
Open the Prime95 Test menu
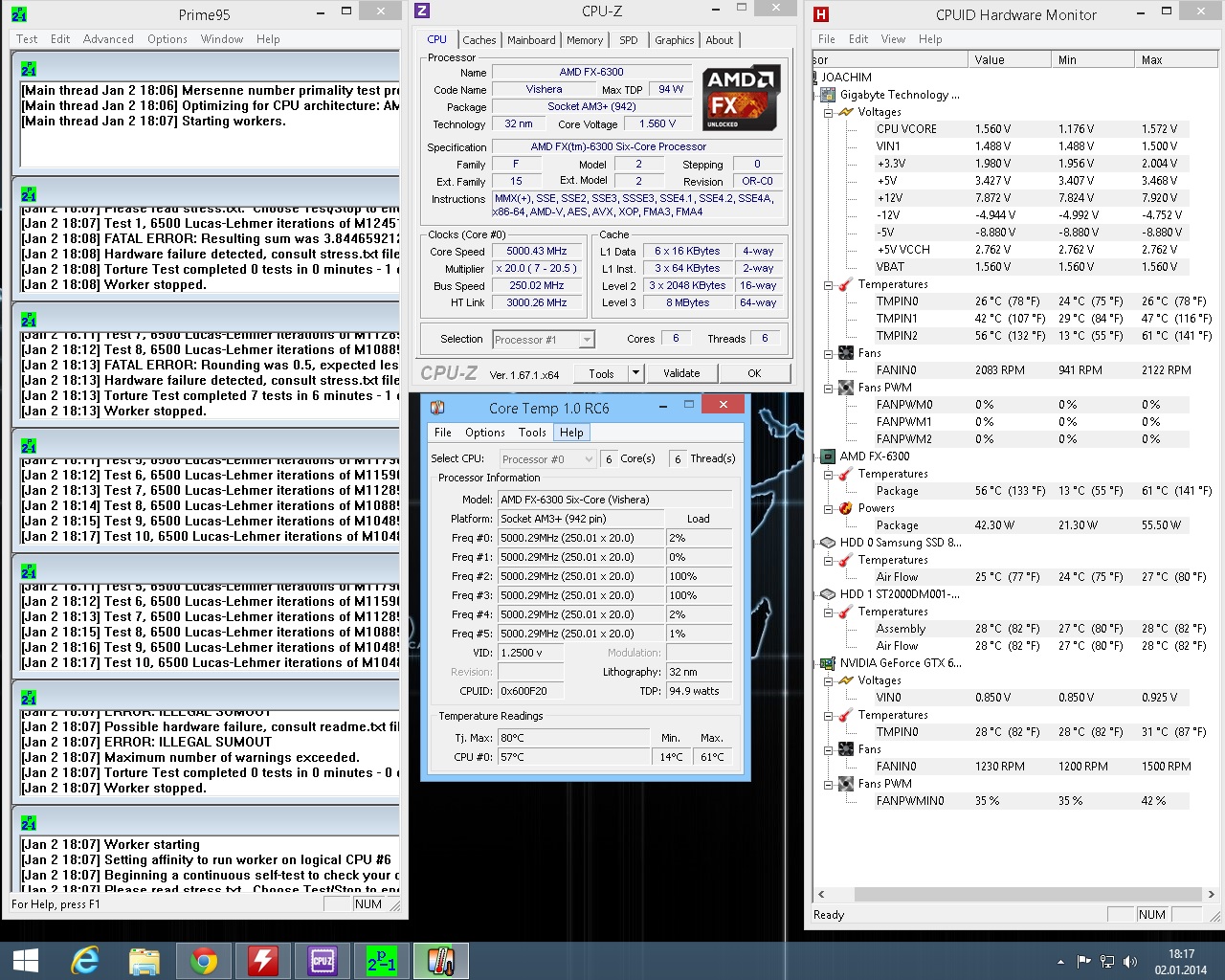point(27,39)
